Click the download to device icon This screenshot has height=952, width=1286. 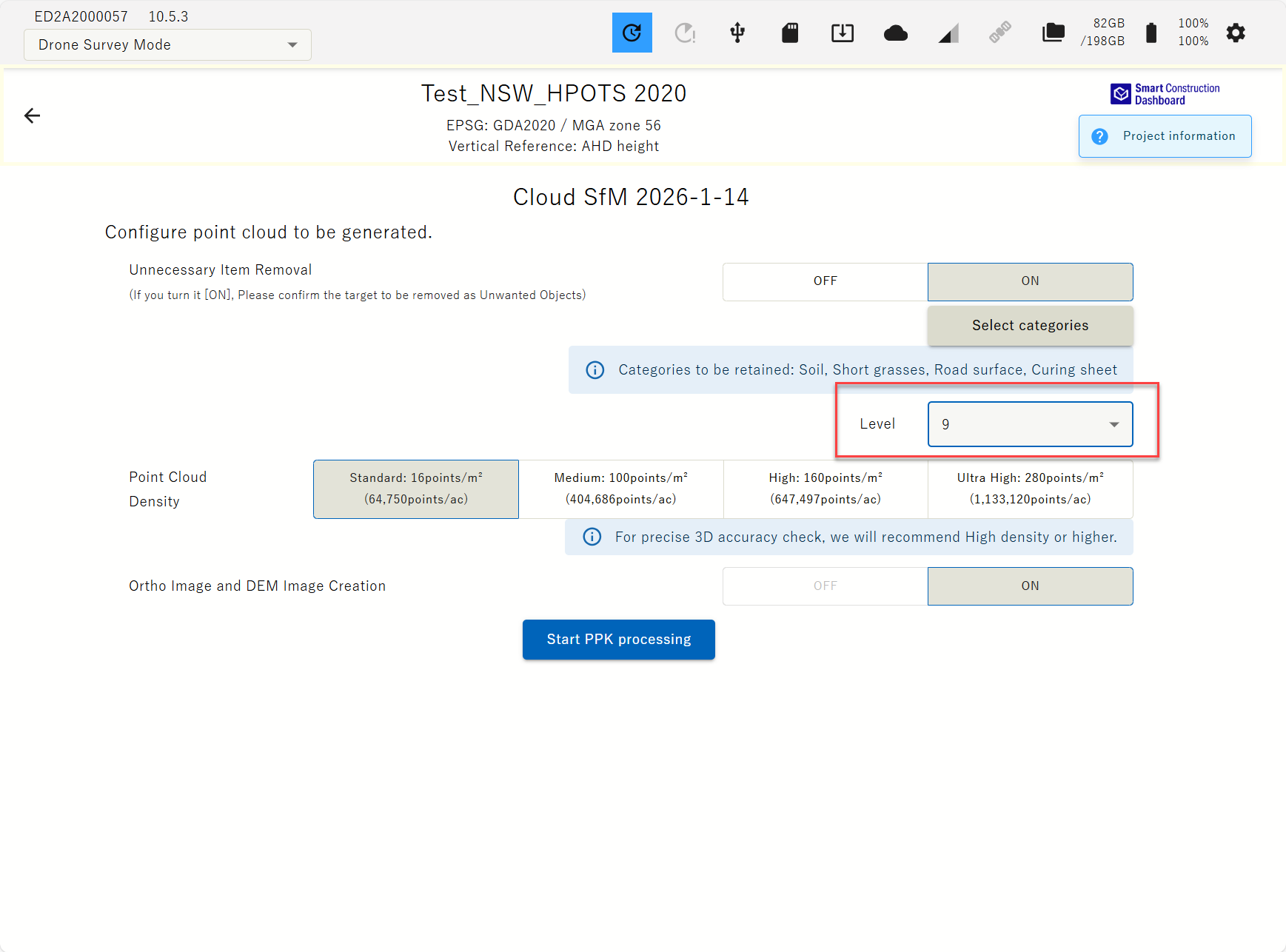[843, 33]
